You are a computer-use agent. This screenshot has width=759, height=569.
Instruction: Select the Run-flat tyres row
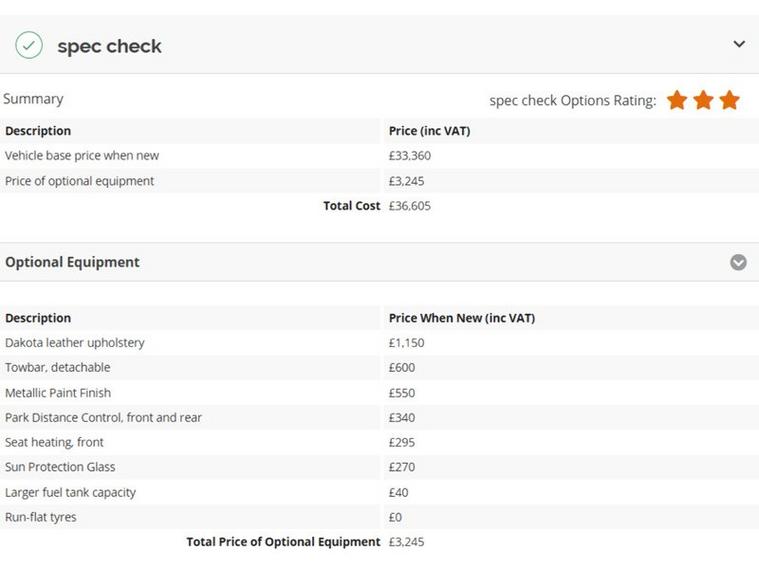(40, 517)
